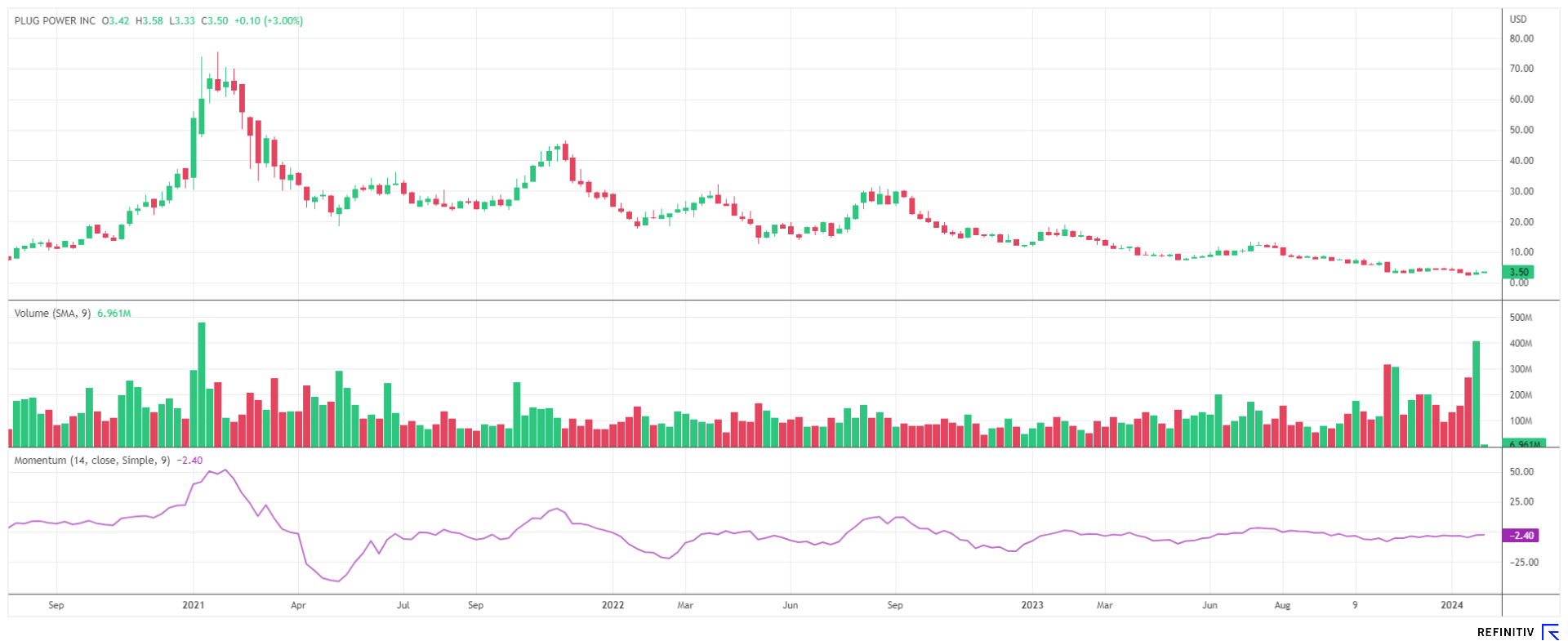Viewport: 1568px width, 641px height.
Task: Click the Jul label on the time axis
Action: point(403,605)
